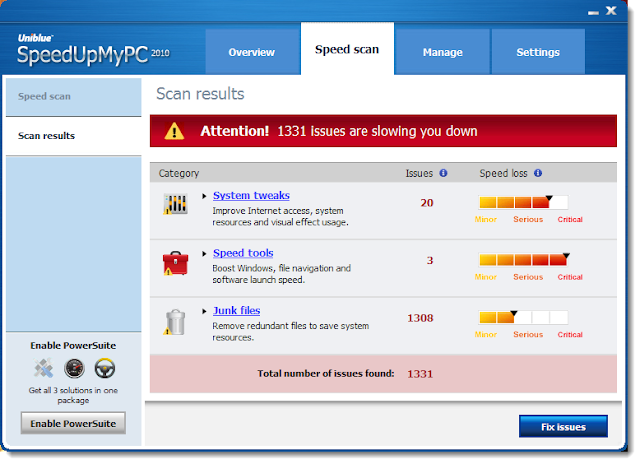Go to the Settings tab
This screenshot has width=640, height=464.
(538, 52)
